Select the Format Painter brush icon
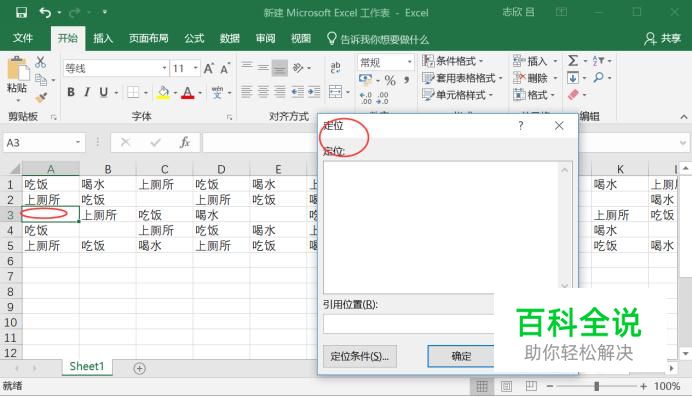 pos(41,97)
